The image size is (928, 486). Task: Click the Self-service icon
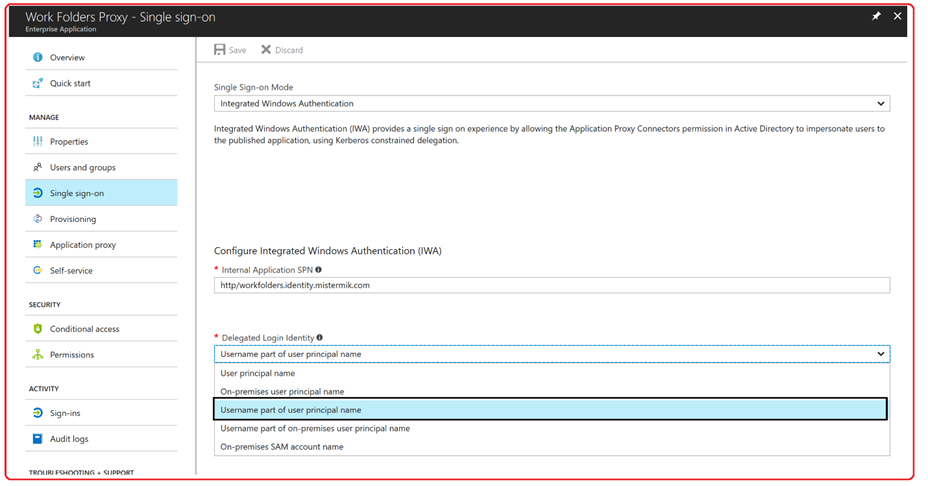38,271
